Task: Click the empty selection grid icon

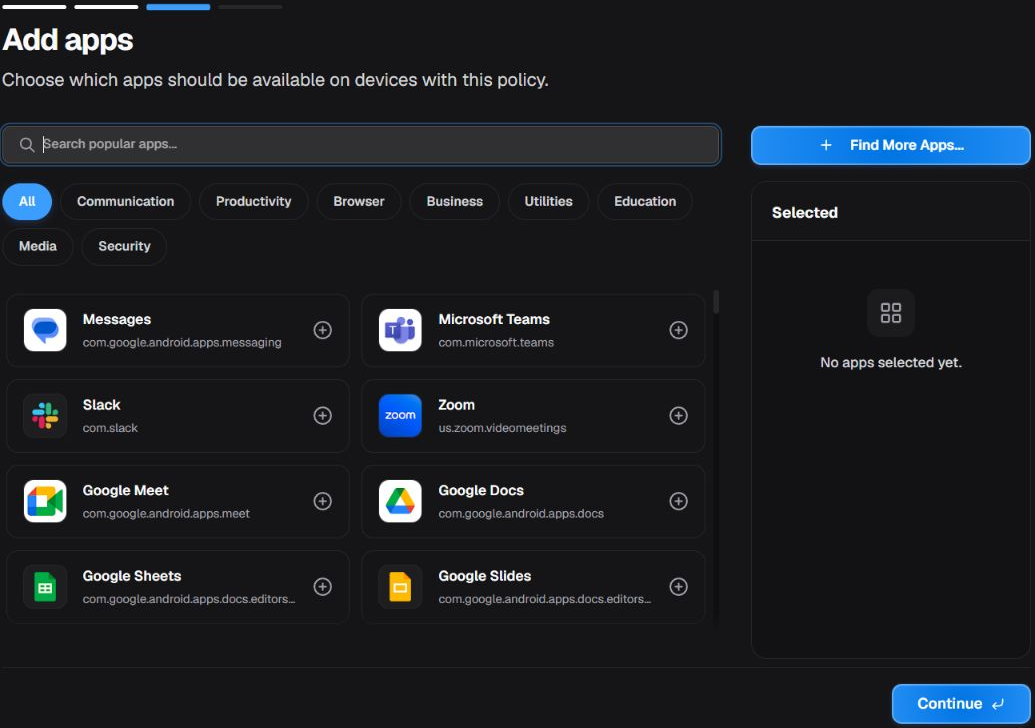Action: (x=890, y=313)
